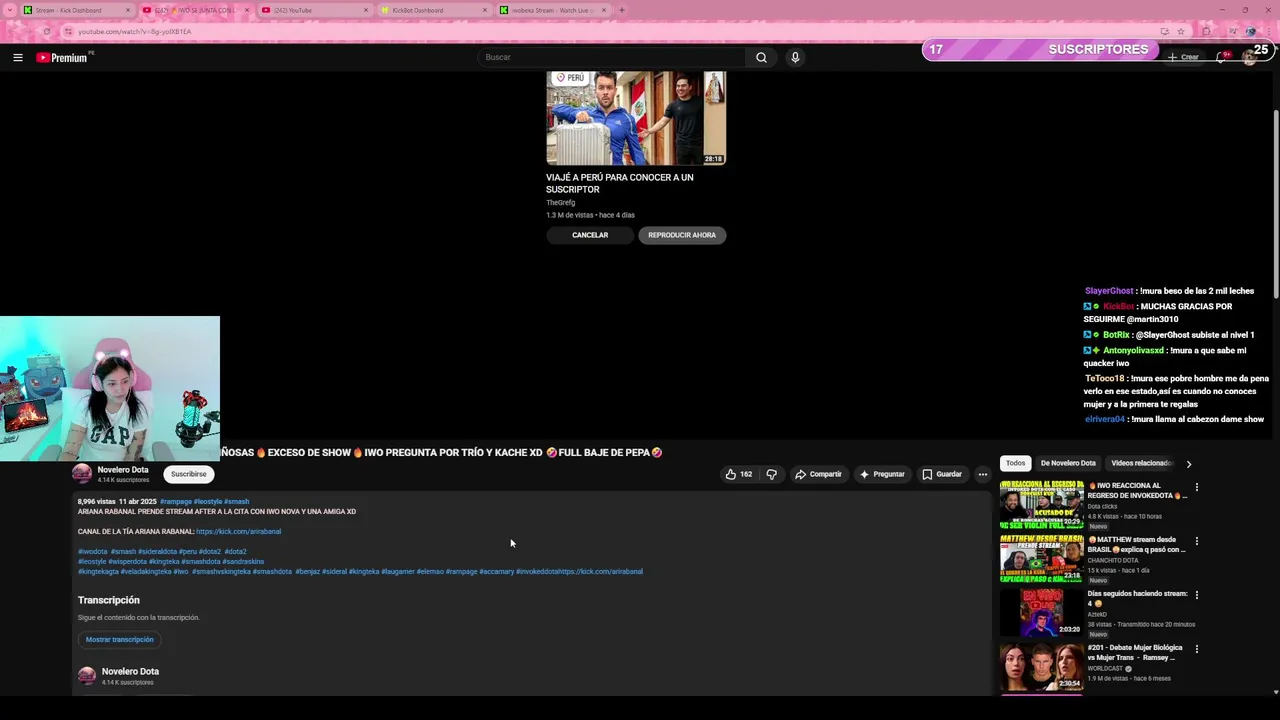Go to YouTube Premium home logo
Viewport: 1280px width, 720px height.
coord(63,58)
